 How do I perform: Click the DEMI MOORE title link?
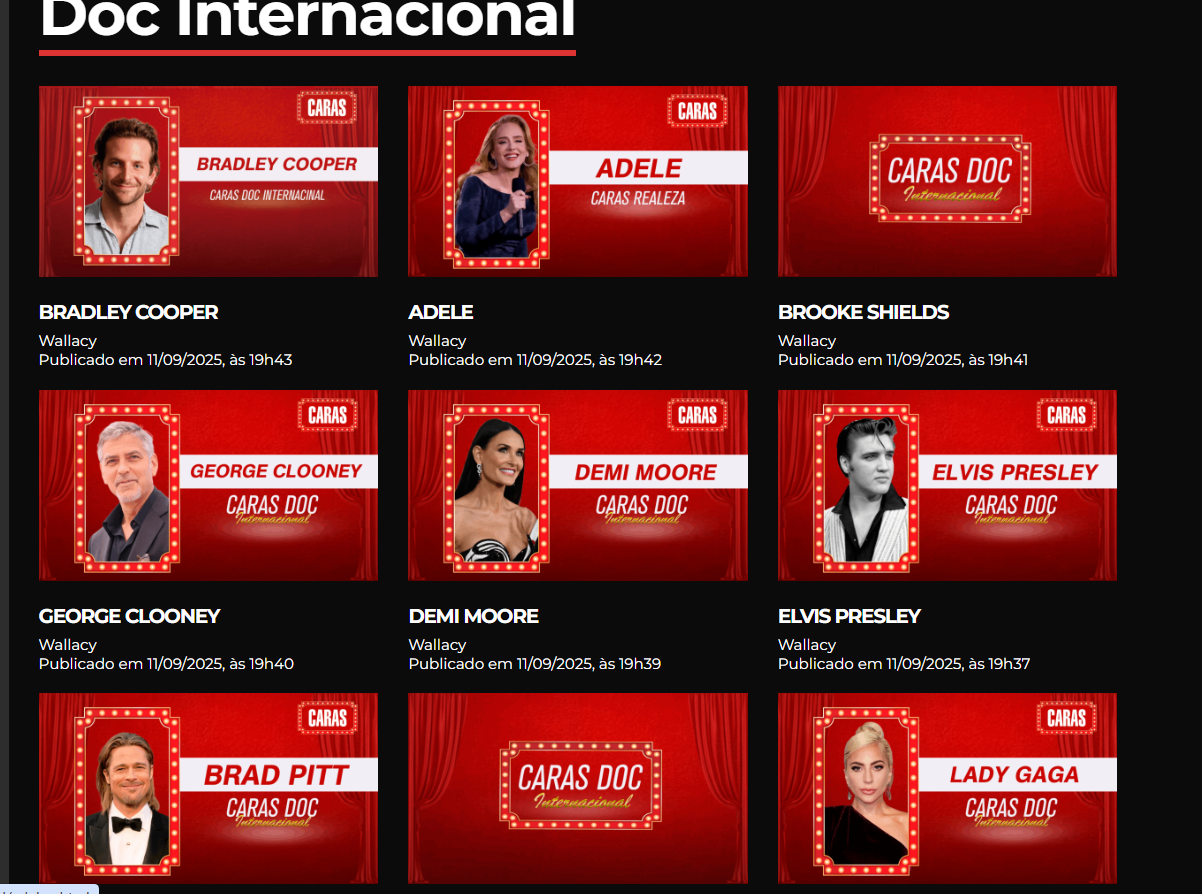[474, 616]
